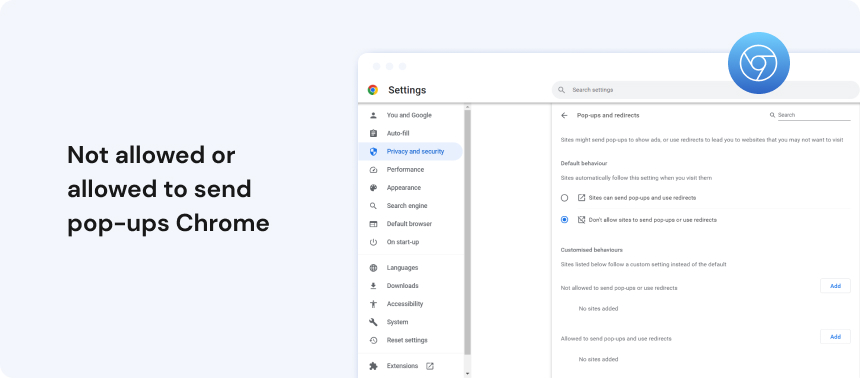
Task: Click the sidebar scrollbar thumb
Action: tap(467, 232)
